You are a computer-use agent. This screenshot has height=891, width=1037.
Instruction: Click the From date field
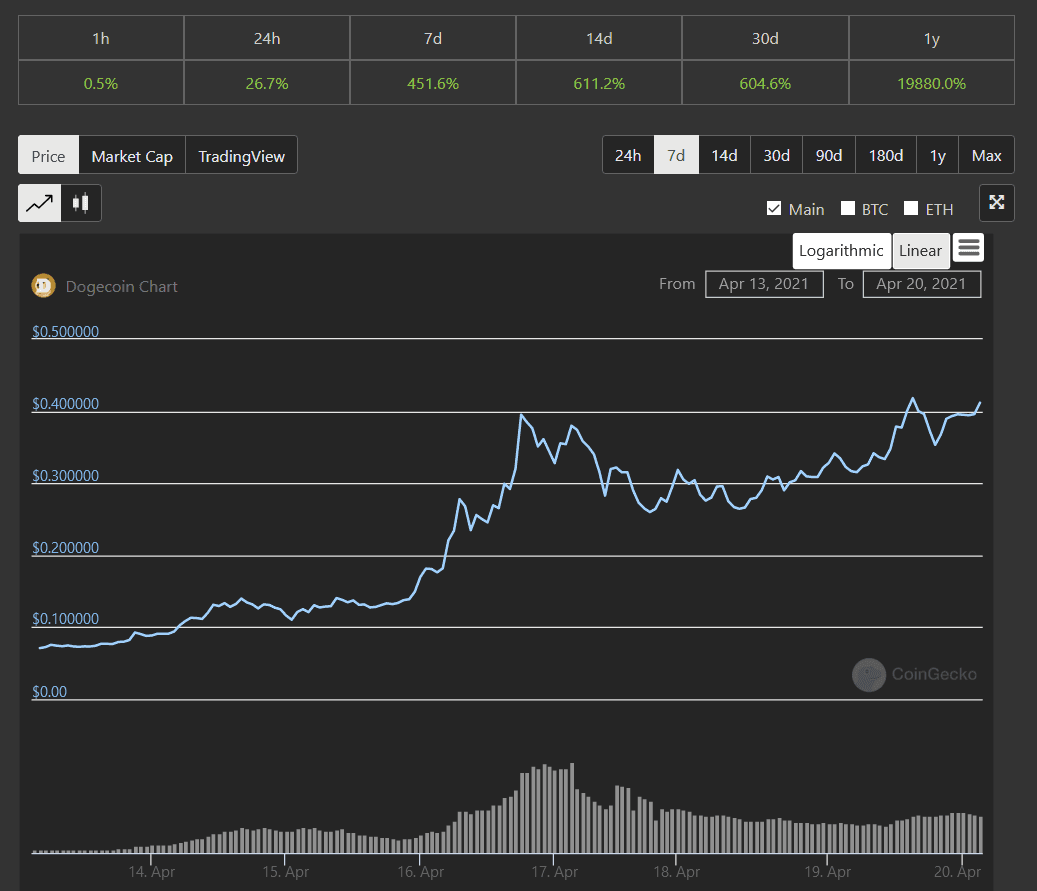764,284
